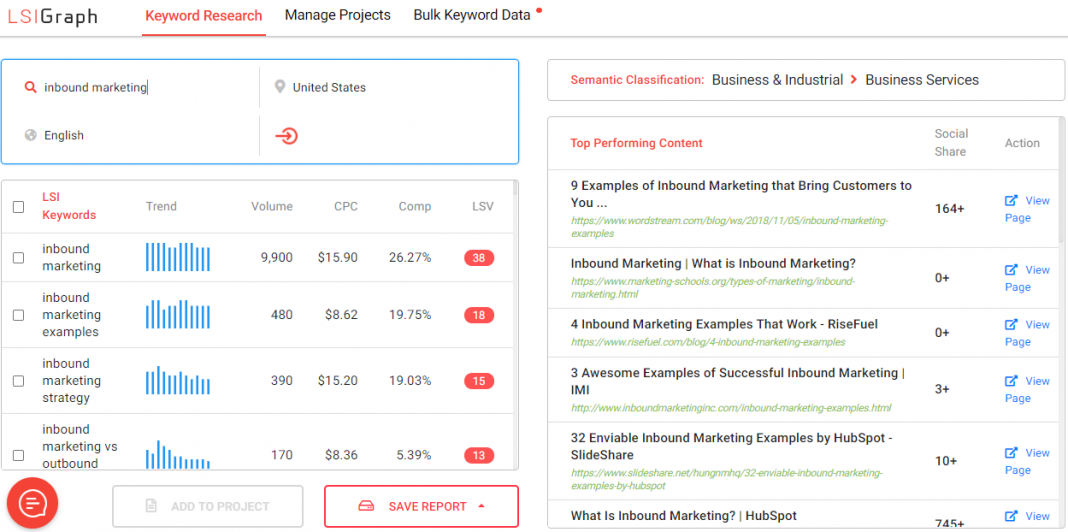
Task: Click trend chart for inbound marketing vs outbound
Action: pos(178,454)
